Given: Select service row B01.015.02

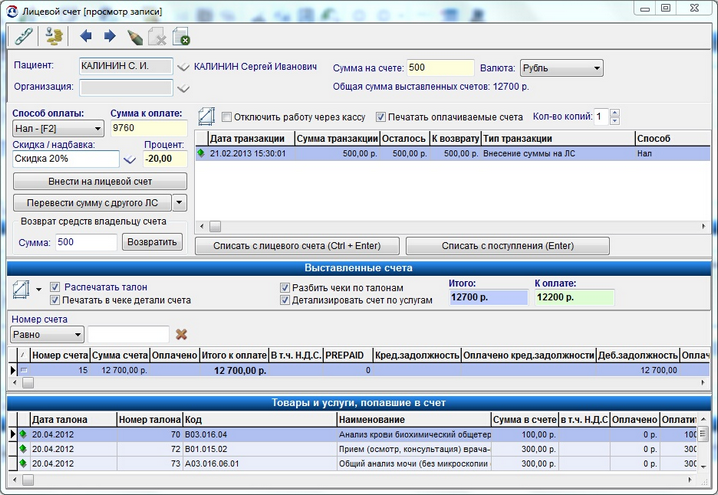Looking at the screenshot, I should [353, 449].
